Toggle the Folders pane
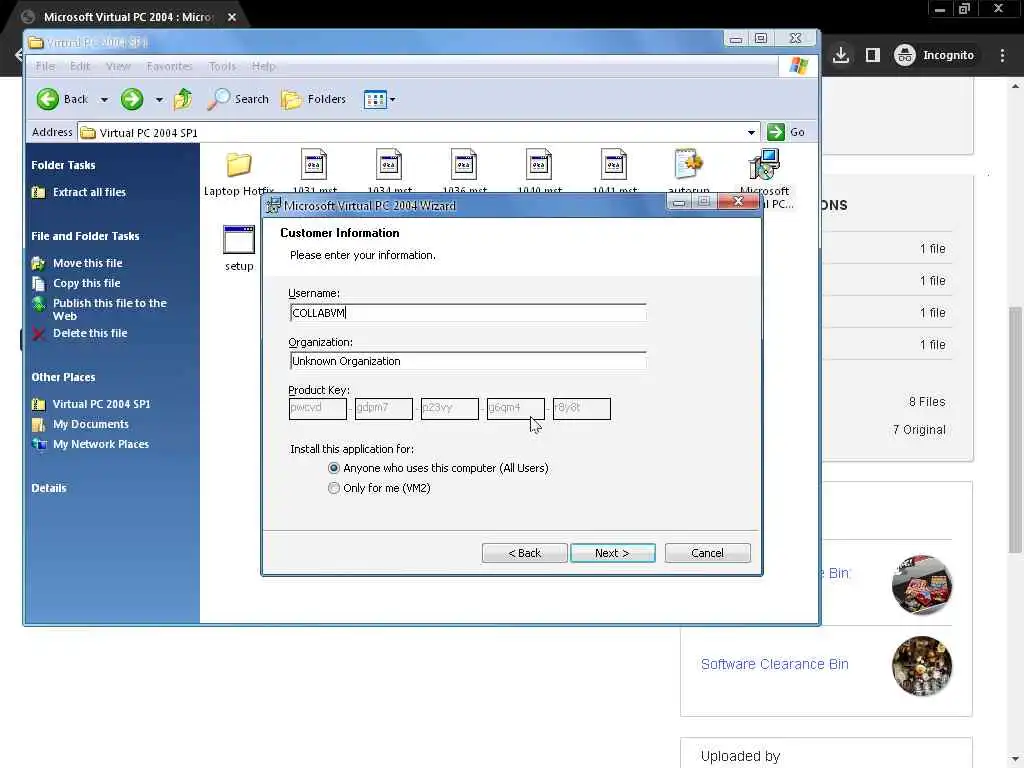This screenshot has height=768, width=1024. [313, 99]
